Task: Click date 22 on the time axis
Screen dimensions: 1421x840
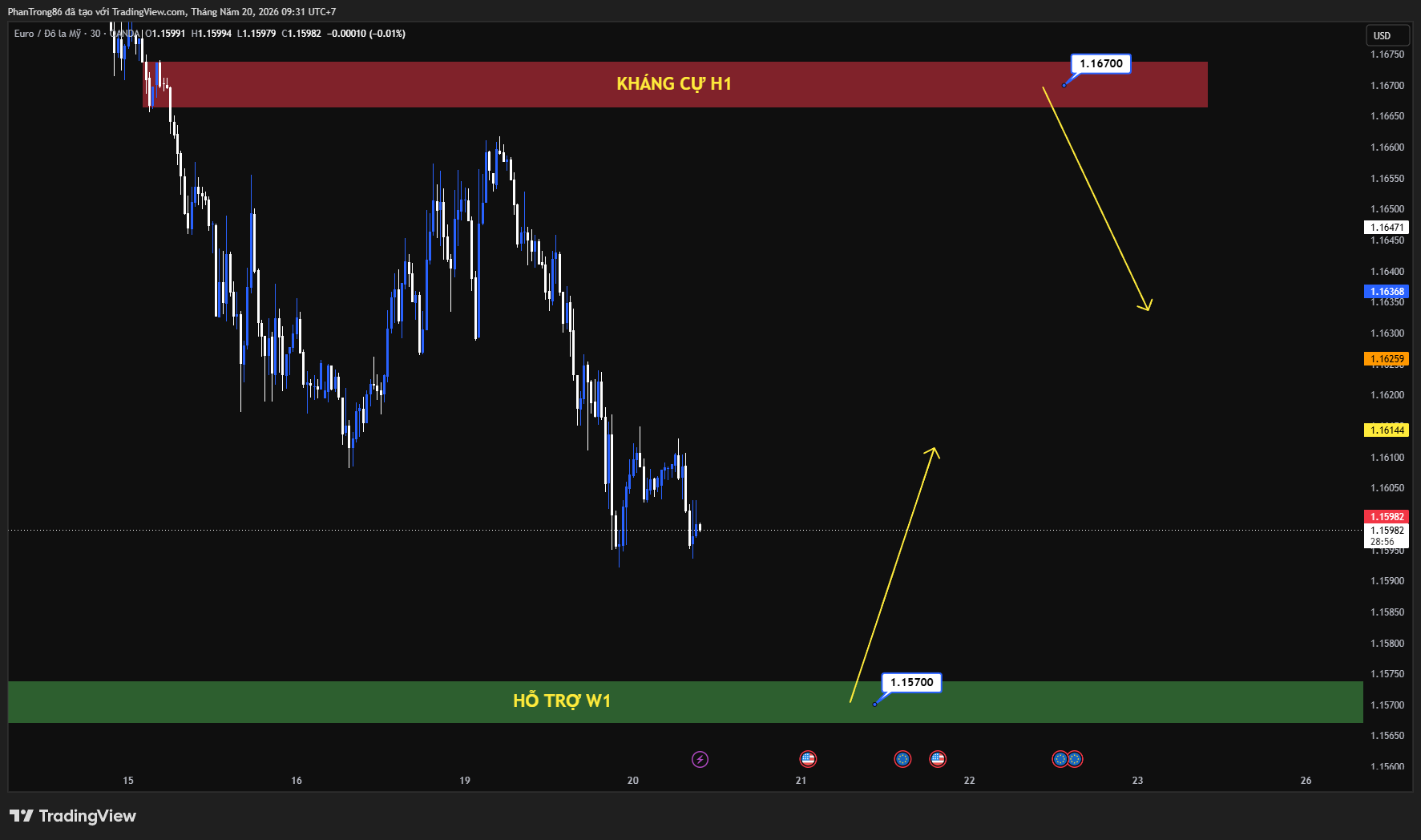Action: click(x=970, y=781)
